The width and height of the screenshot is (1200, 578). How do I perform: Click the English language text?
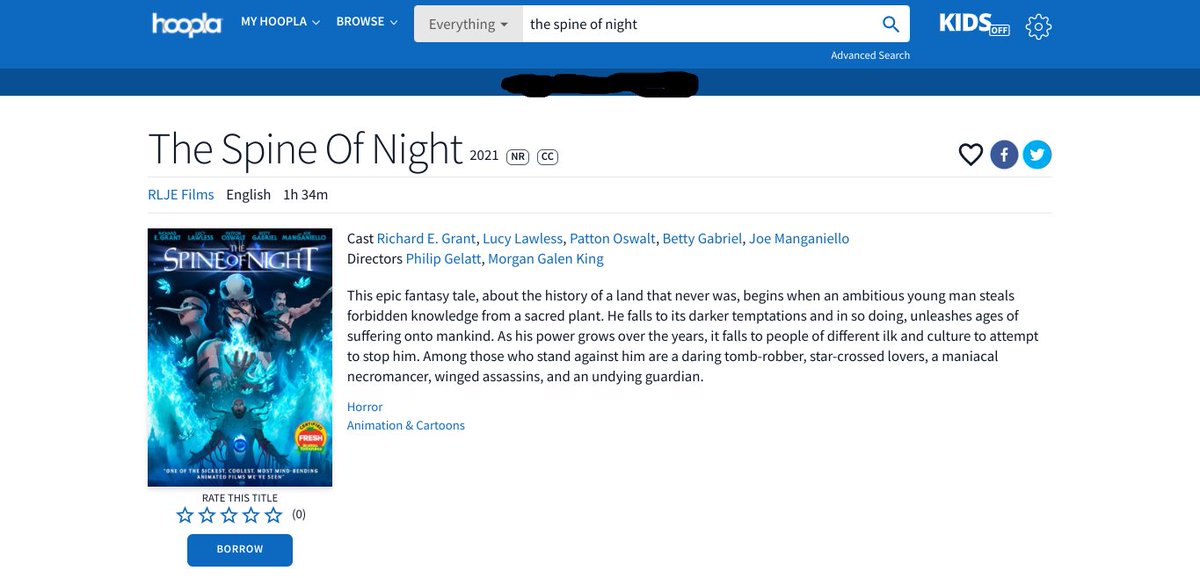click(x=248, y=194)
